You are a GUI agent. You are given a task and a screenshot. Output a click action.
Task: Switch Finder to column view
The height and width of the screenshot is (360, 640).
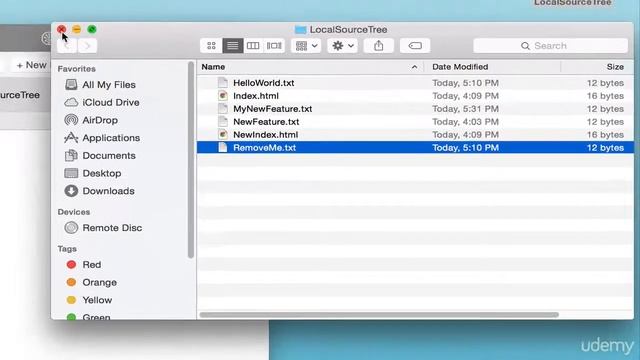click(x=253, y=46)
